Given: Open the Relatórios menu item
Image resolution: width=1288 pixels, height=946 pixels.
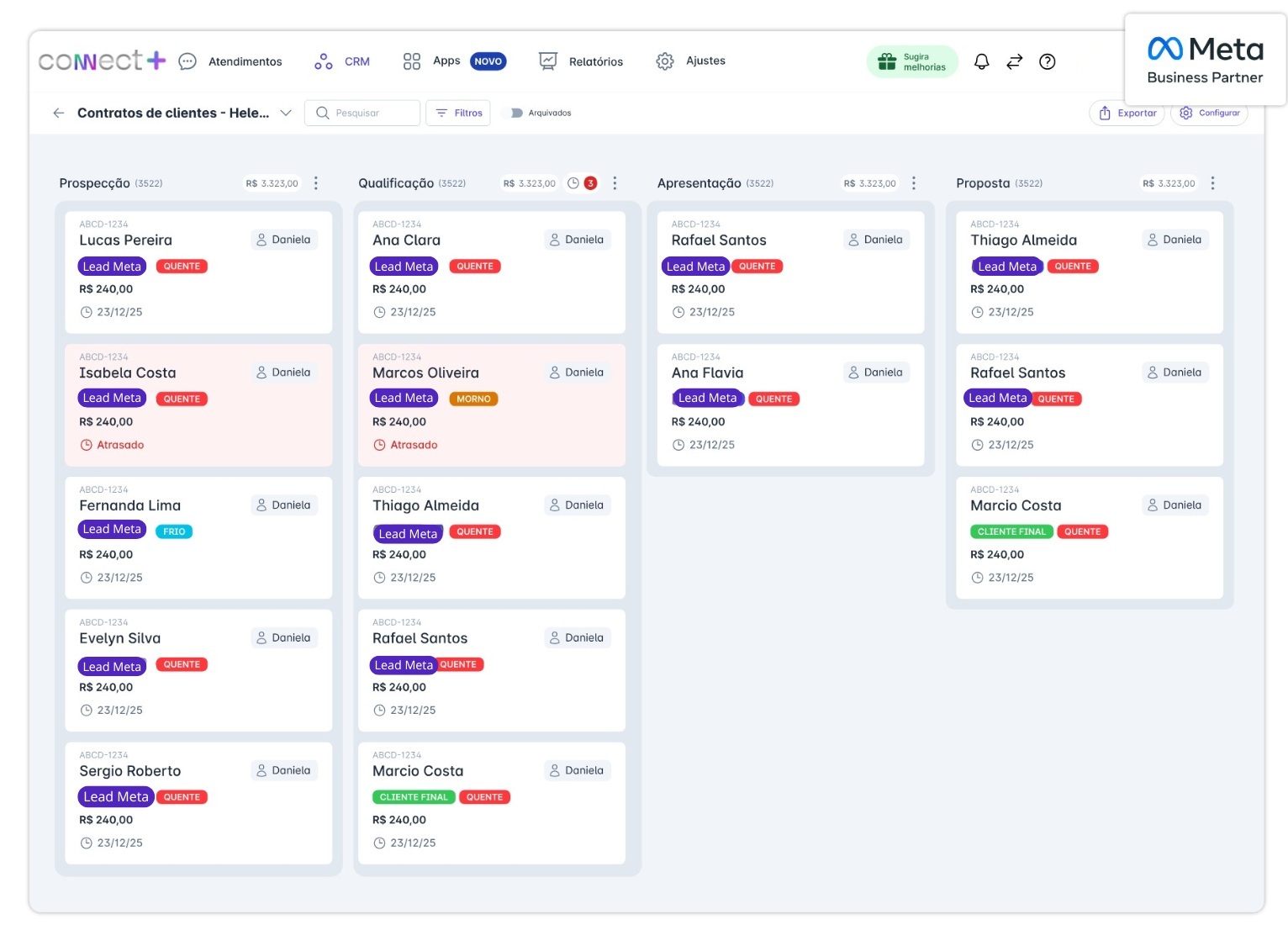Looking at the screenshot, I should point(581,61).
